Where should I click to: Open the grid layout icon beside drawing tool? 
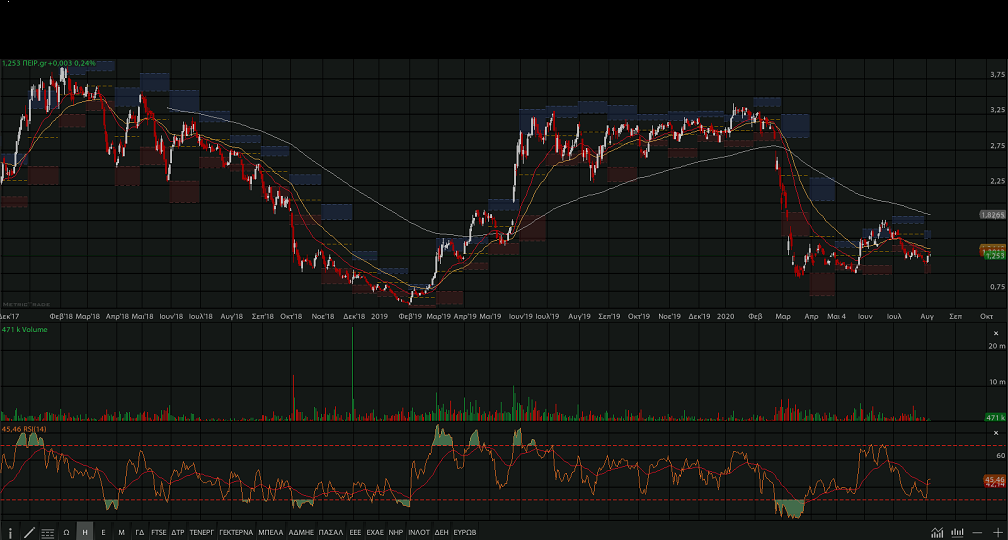(x=47, y=532)
